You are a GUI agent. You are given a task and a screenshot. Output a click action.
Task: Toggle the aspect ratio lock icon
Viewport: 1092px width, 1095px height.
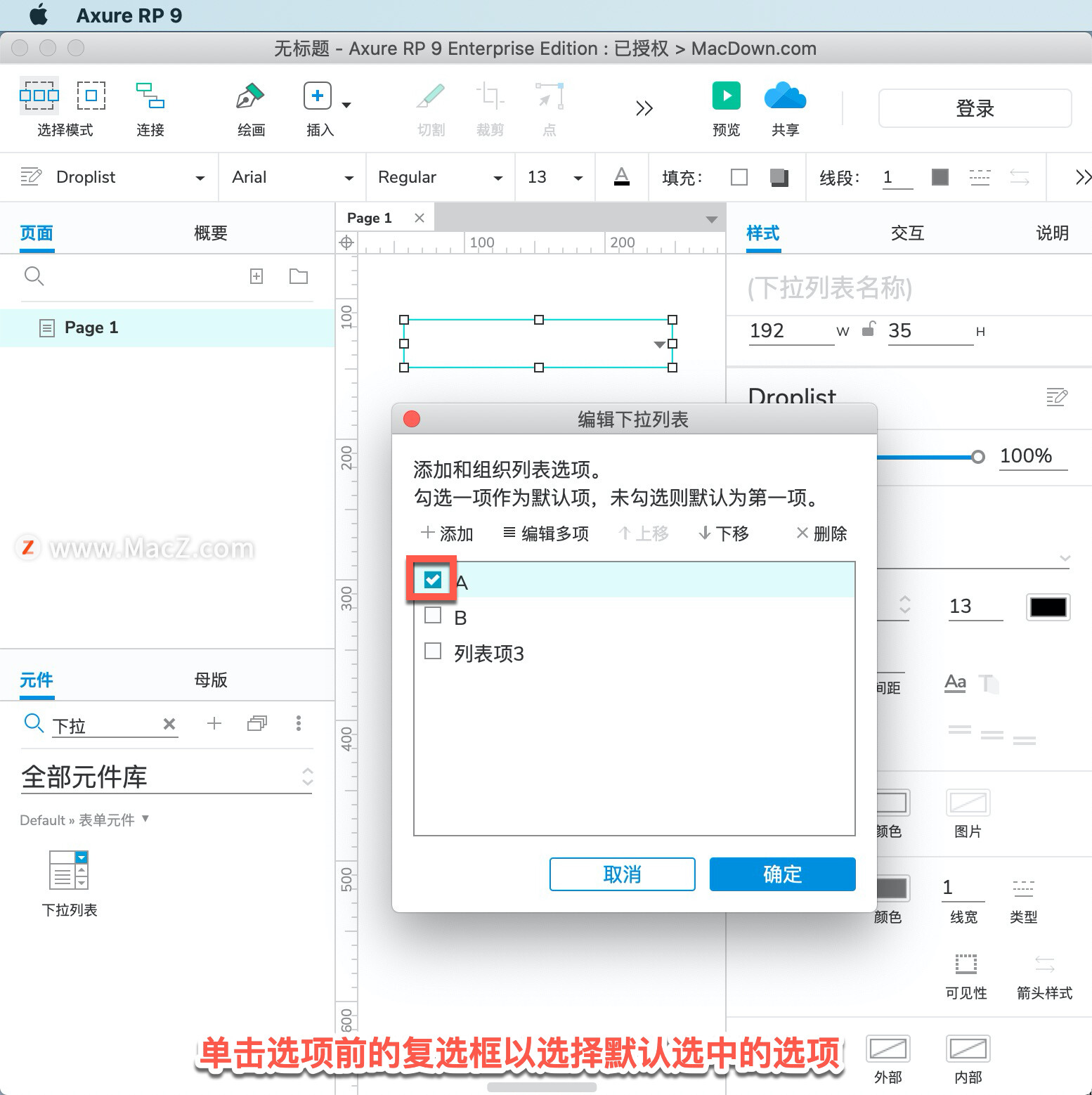[x=869, y=329]
